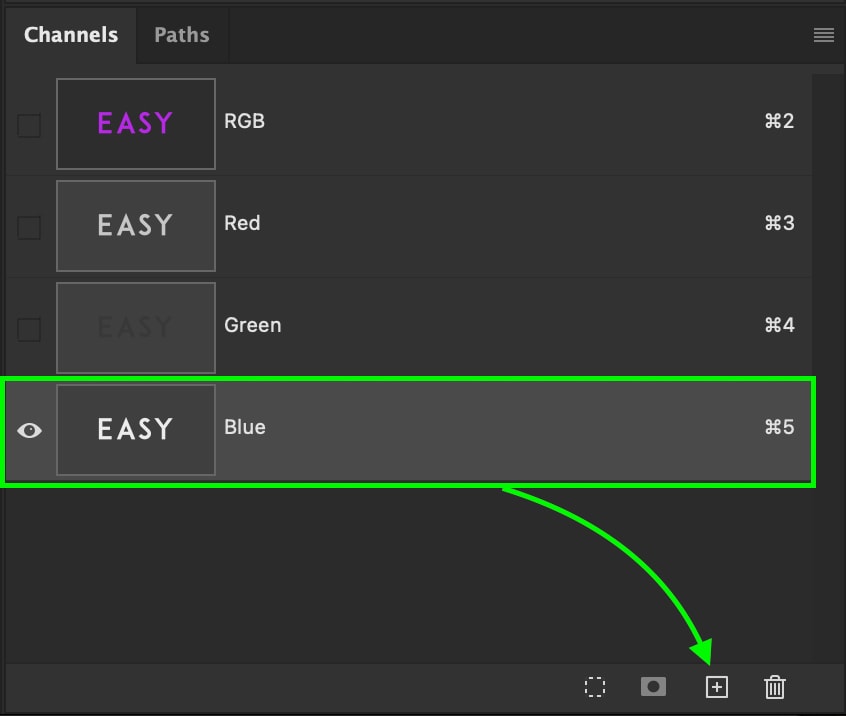Delete current channel with trash icon
The height and width of the screenshot is (716, 846).
775,687
